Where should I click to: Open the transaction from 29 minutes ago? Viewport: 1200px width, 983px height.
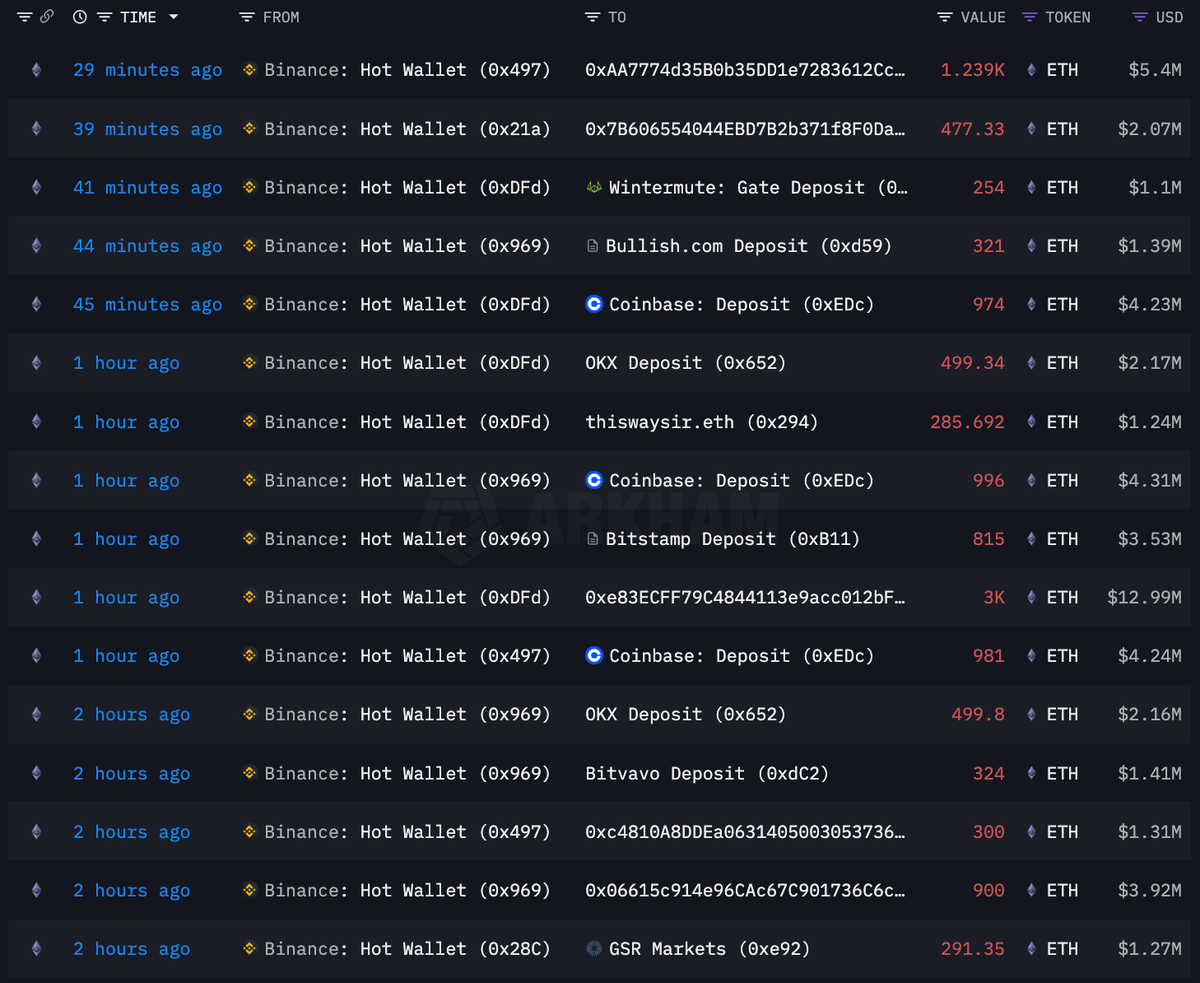(147, 70)
